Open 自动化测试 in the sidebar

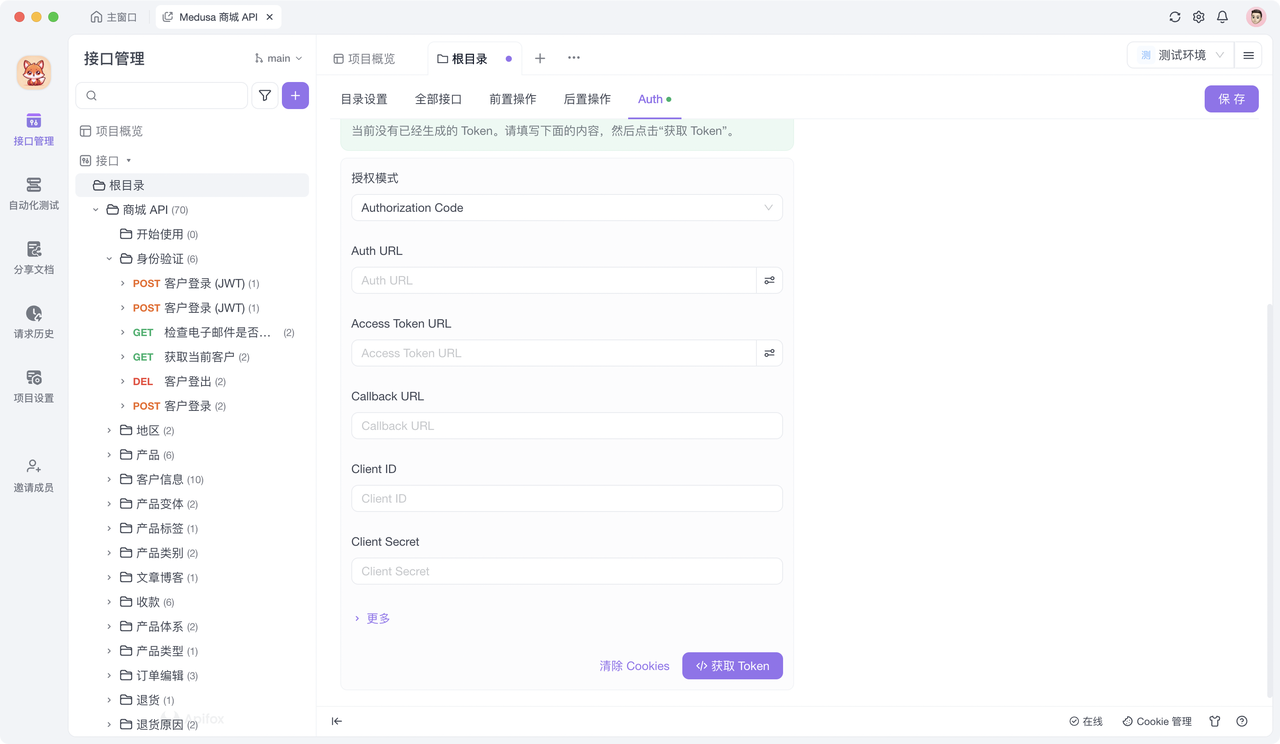[x=34, y=194]
